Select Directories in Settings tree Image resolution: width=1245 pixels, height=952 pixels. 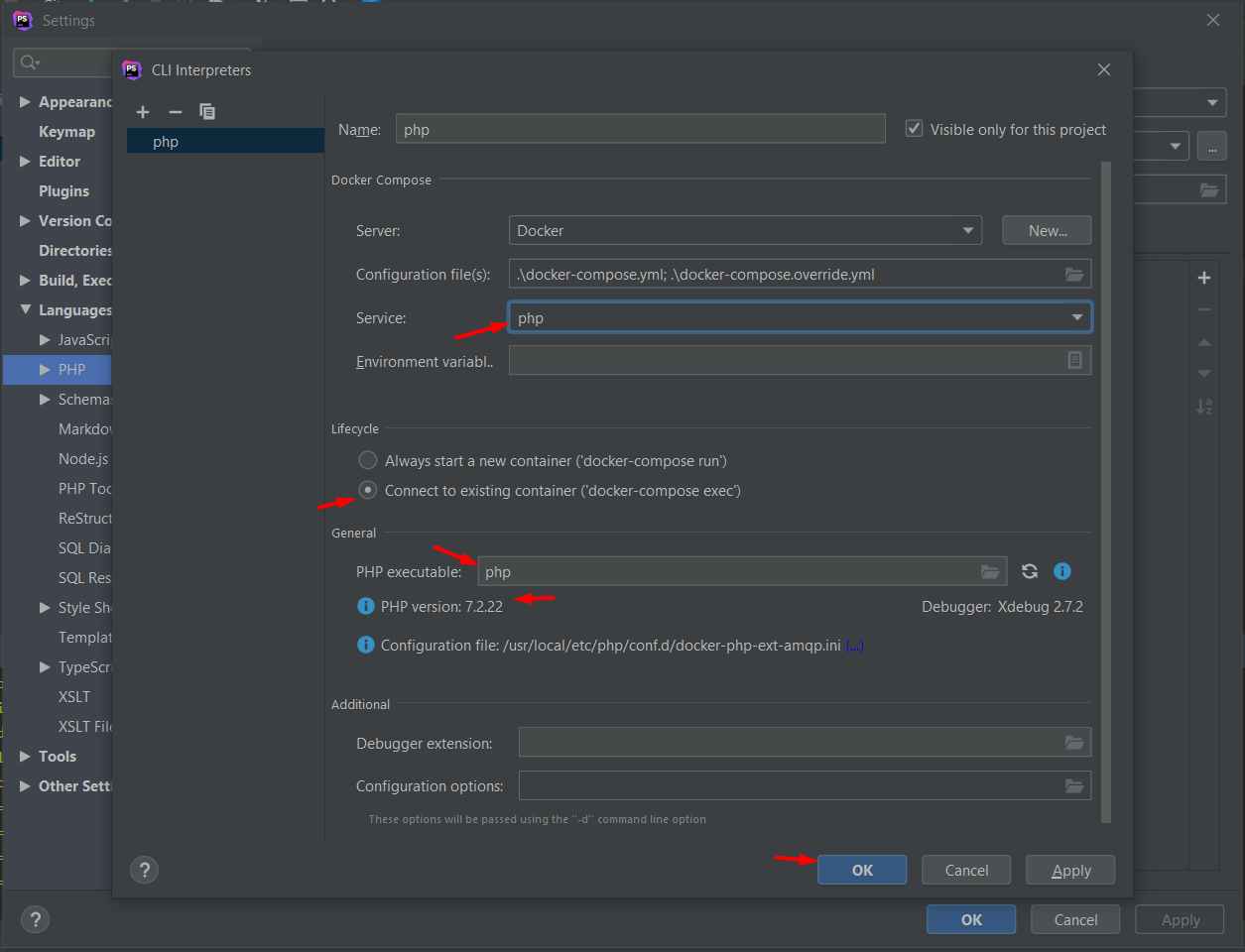[x=75, y=251]
